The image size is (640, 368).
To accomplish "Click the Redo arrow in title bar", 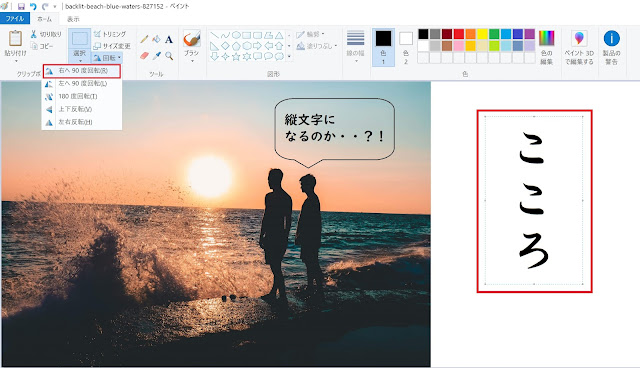I will [45, 7].
